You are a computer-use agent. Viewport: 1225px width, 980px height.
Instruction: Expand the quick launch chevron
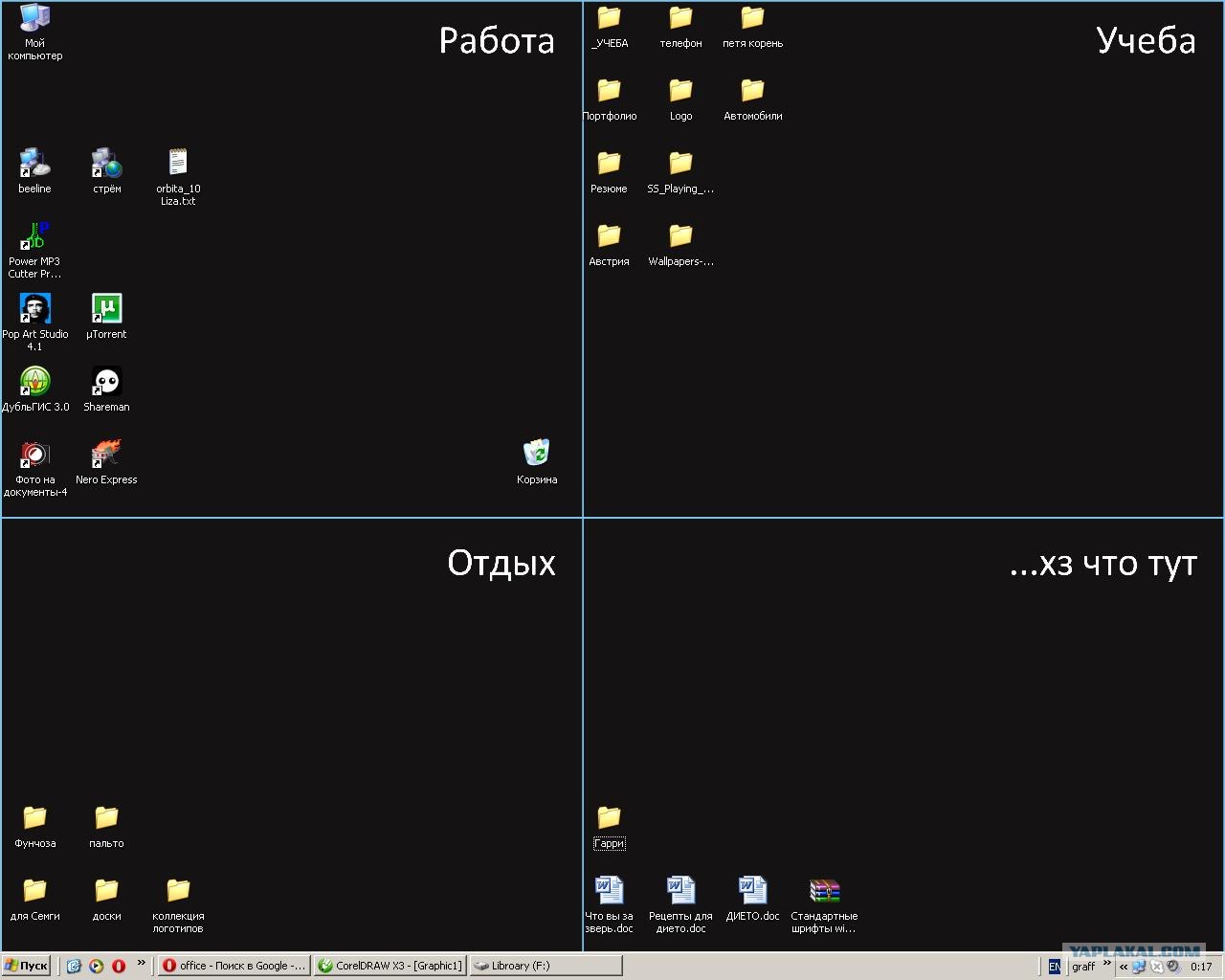[142, 964]
